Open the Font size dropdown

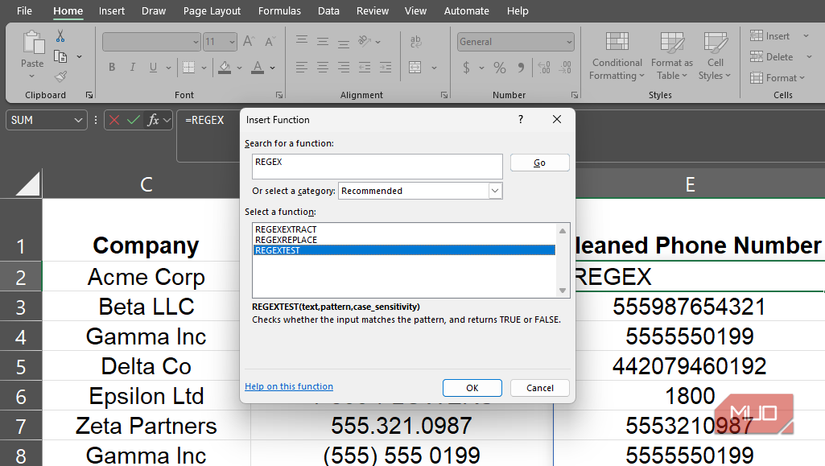coord(232,42)
